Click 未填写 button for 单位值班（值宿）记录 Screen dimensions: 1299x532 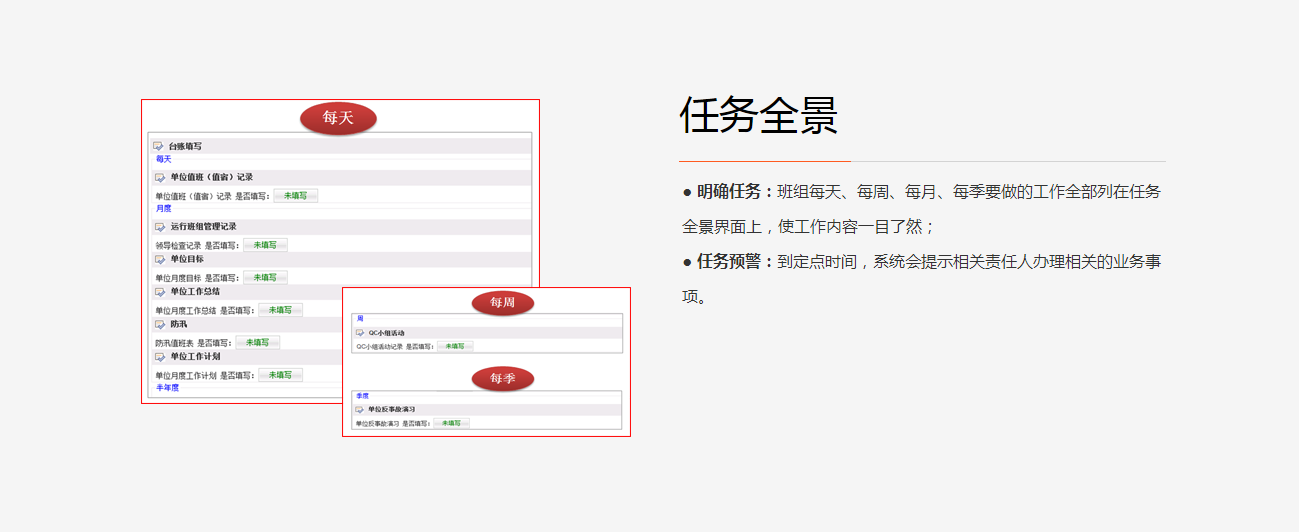296,196
